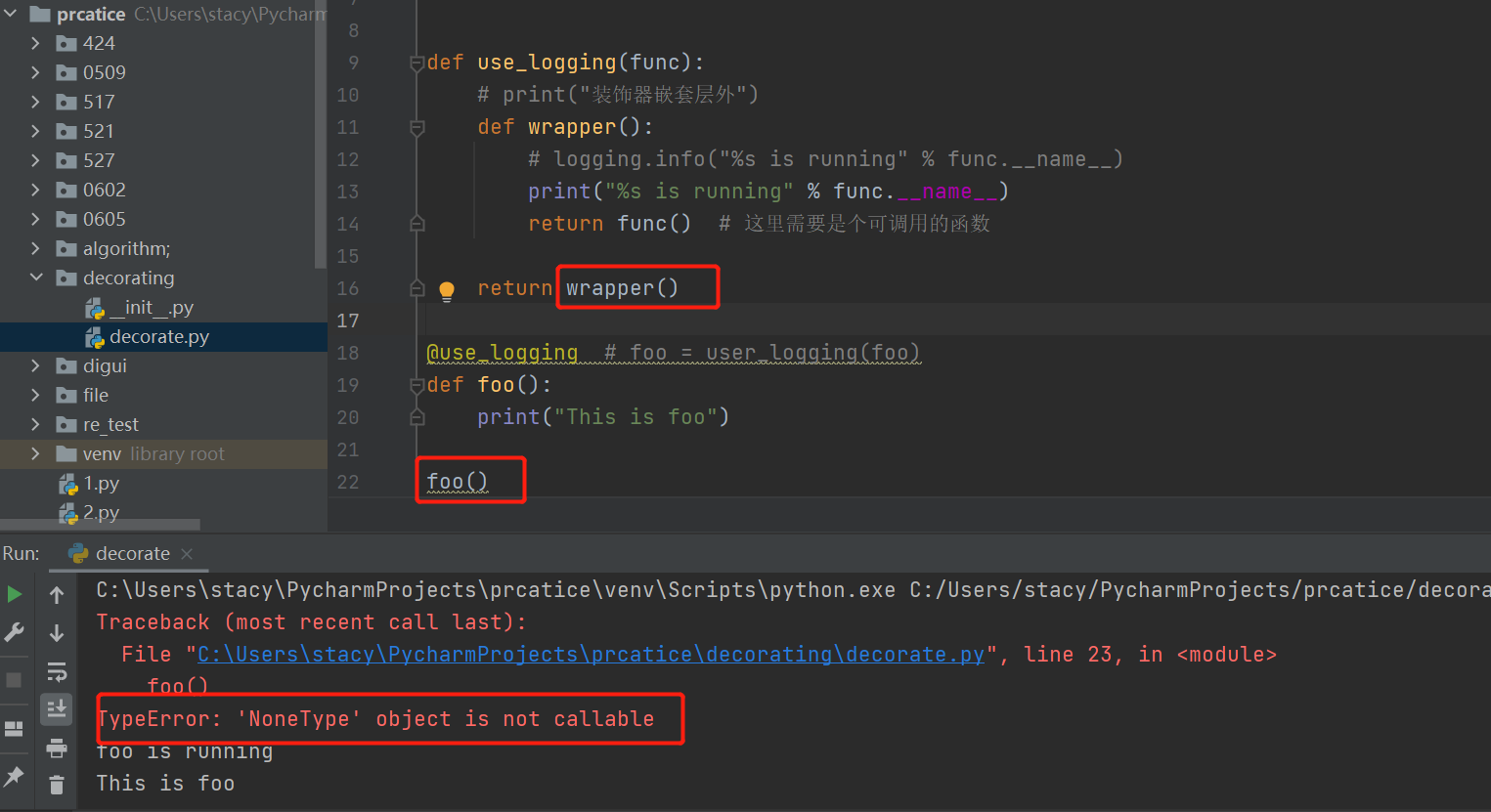The height and width of the screenshot is (812, 1491).
Task: Click wrapper() on the return line
Action: (x=622, y=287)
